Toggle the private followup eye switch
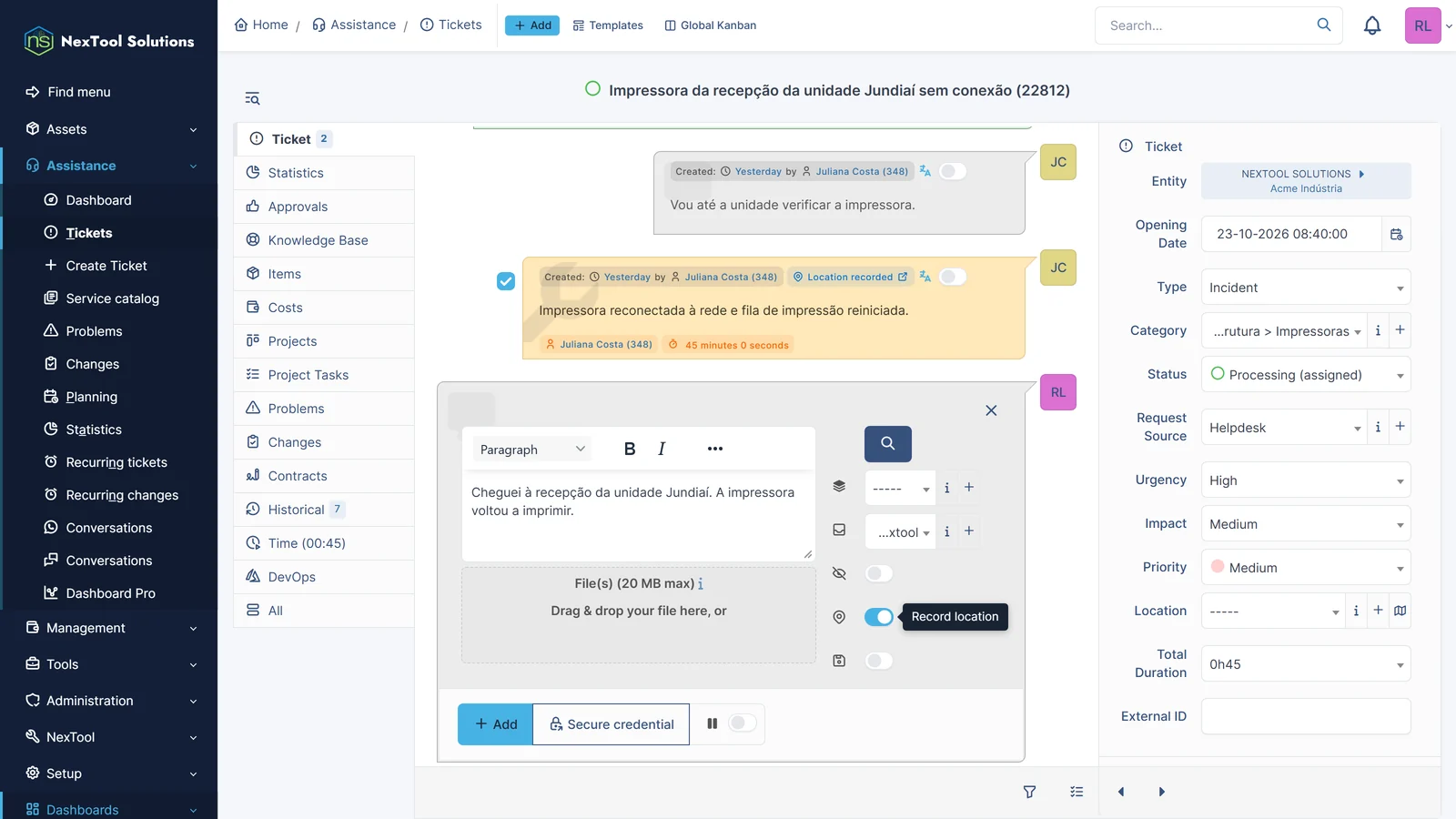The width and height of the screenshot is (1456, 819). click(x=878, y=573)
